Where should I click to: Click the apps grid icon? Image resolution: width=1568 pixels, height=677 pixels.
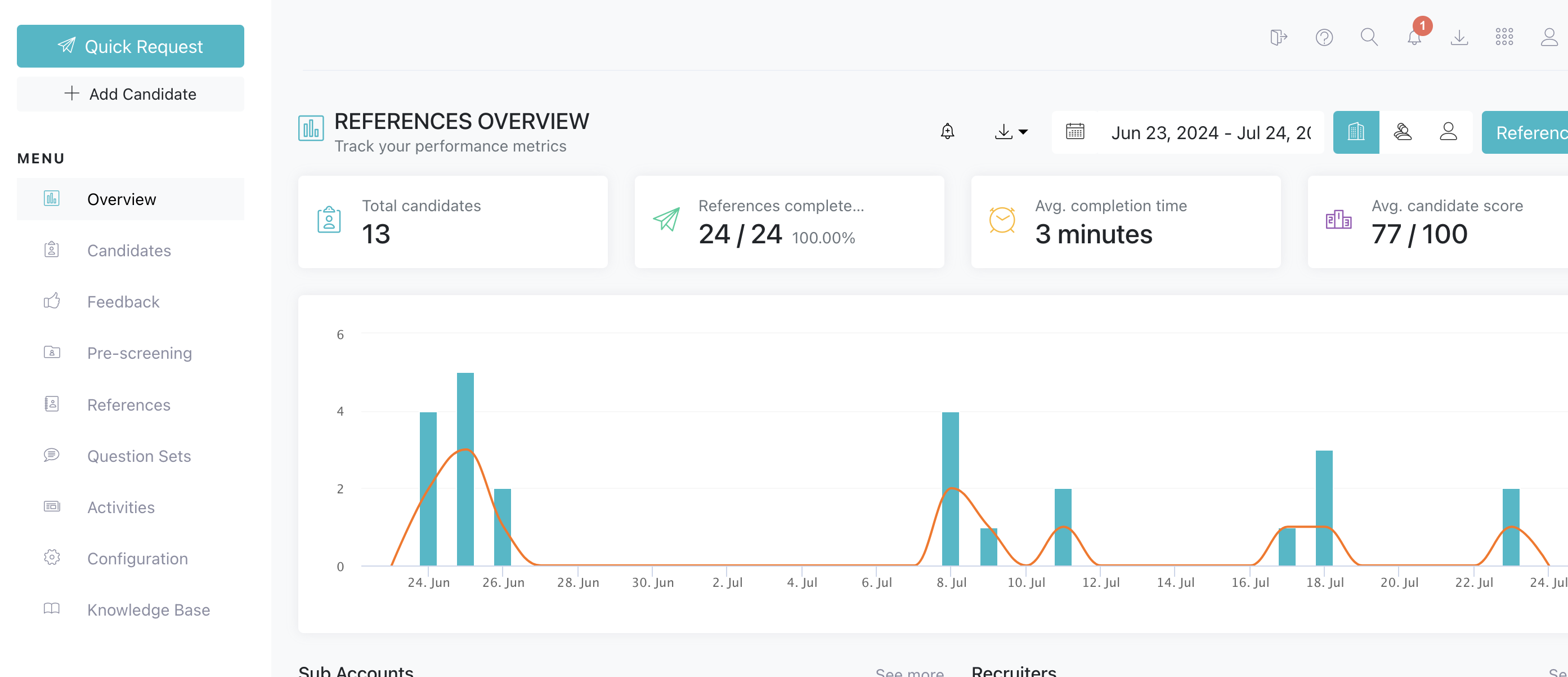(1504, 37)
